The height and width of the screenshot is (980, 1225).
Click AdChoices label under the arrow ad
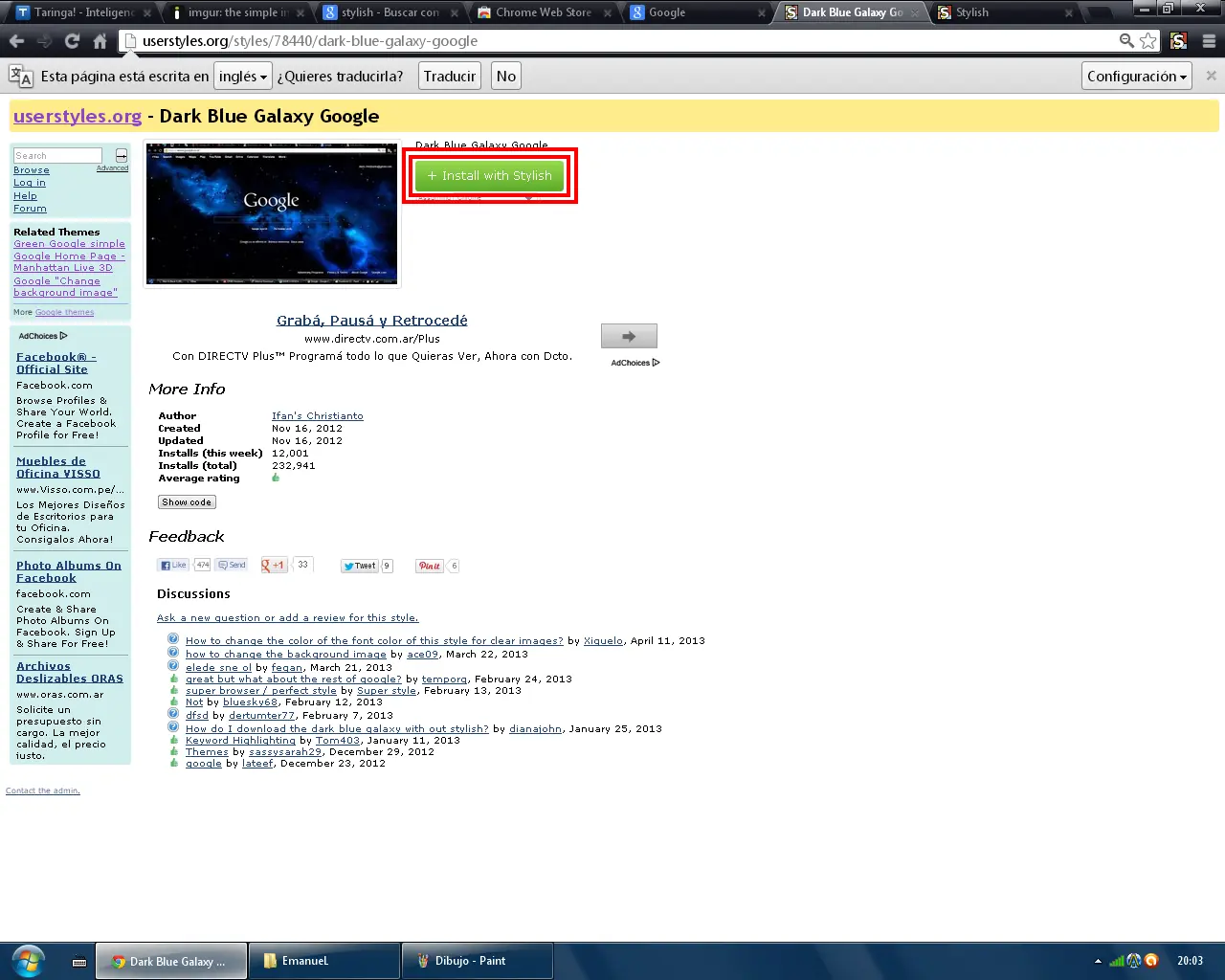[x=635, y=363]
